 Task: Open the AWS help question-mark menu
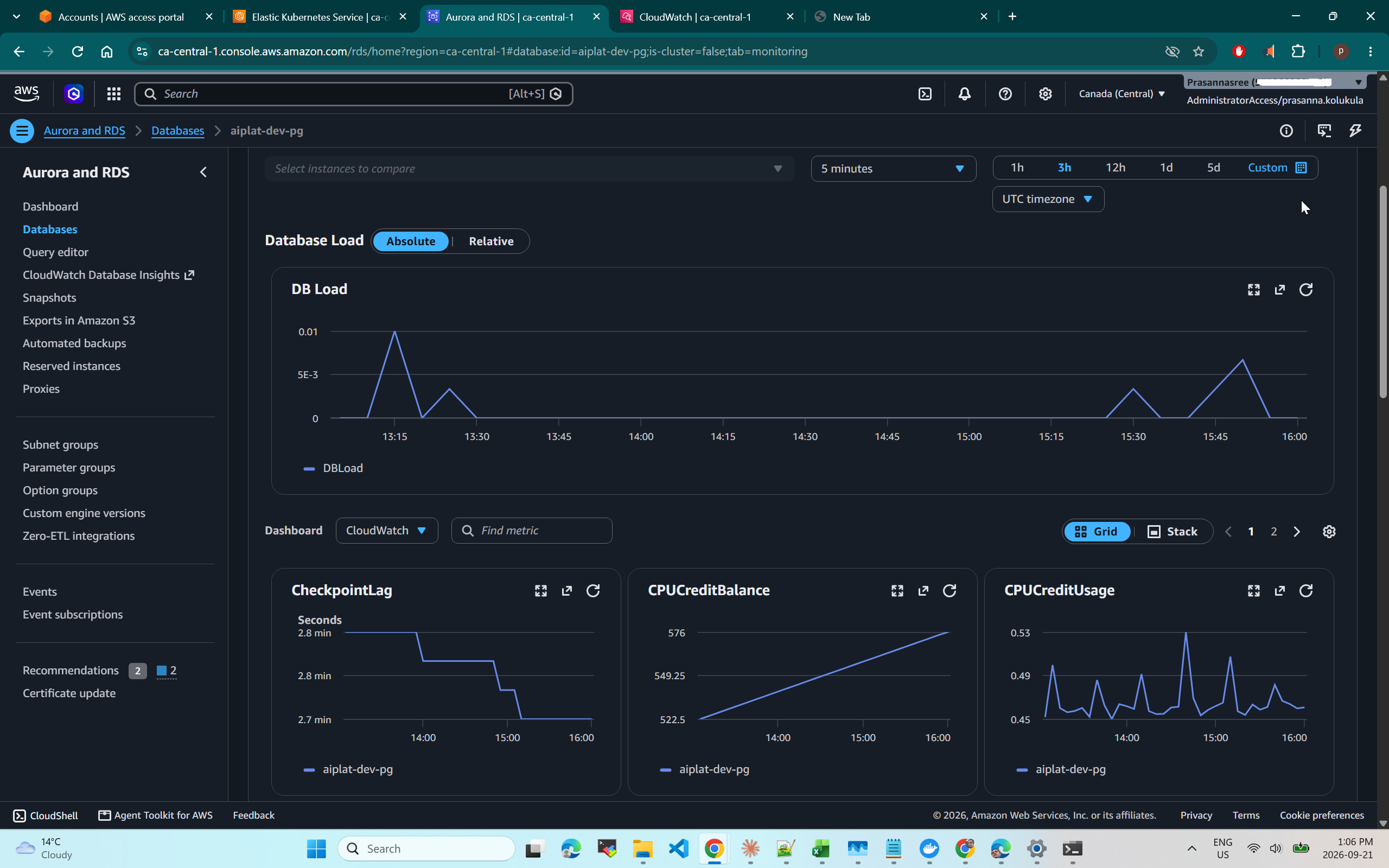pyautogui.click(x=1005, y=93)
